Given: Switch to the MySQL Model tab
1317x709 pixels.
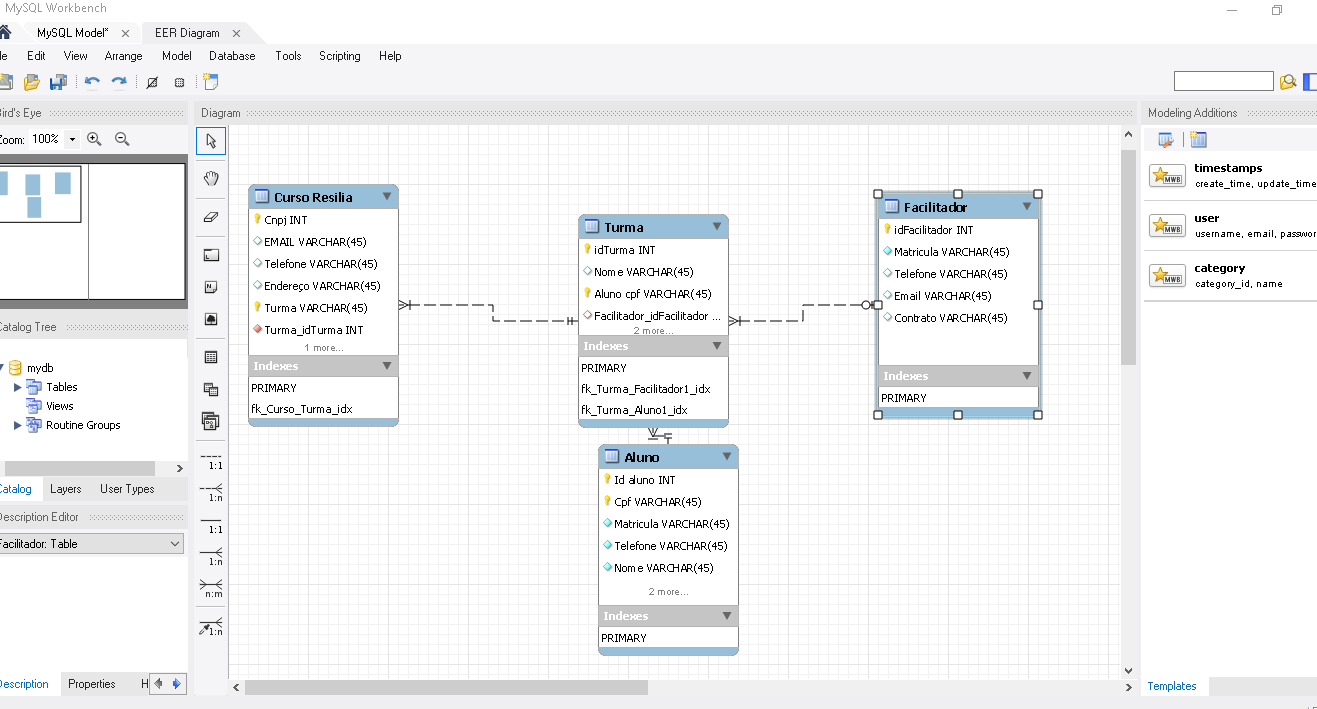Looking at the screenshot, I should [x=72, y=33].
